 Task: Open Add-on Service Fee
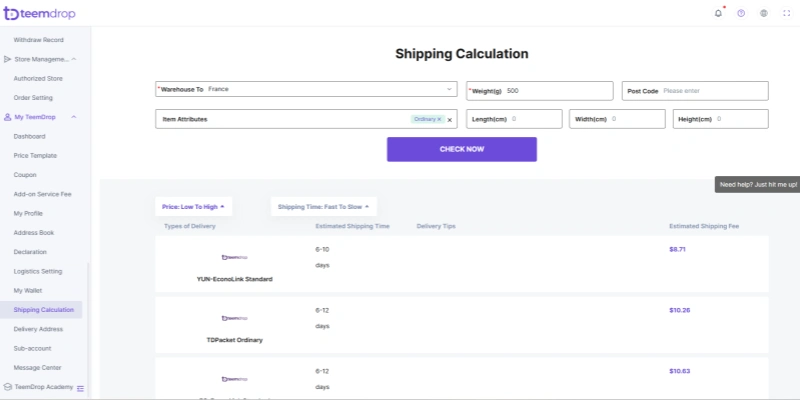(43, 194)
